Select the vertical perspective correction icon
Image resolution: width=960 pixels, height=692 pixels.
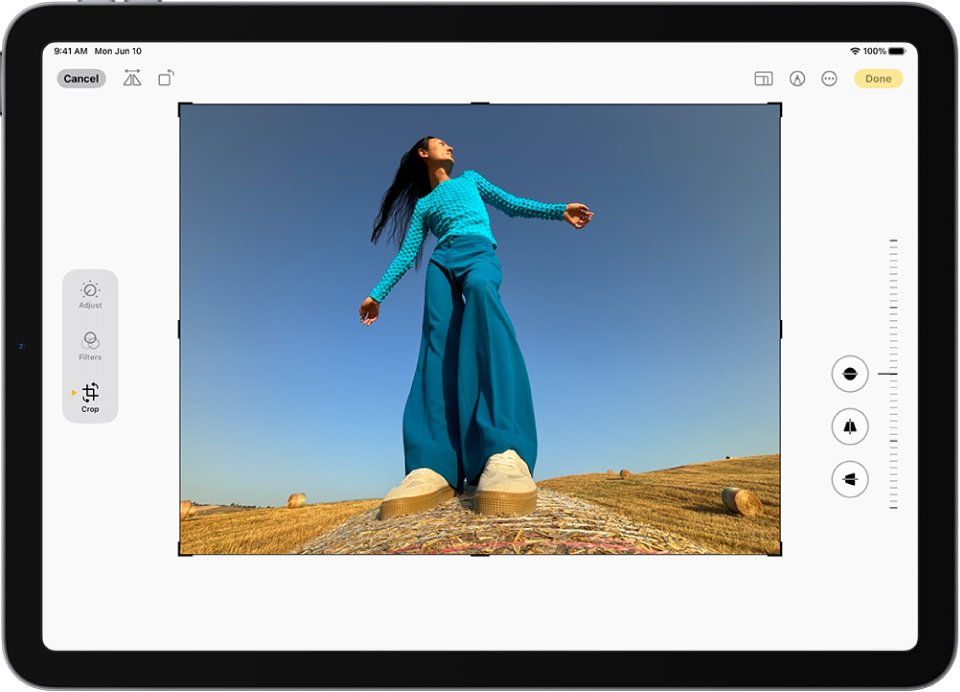[848, 426]
